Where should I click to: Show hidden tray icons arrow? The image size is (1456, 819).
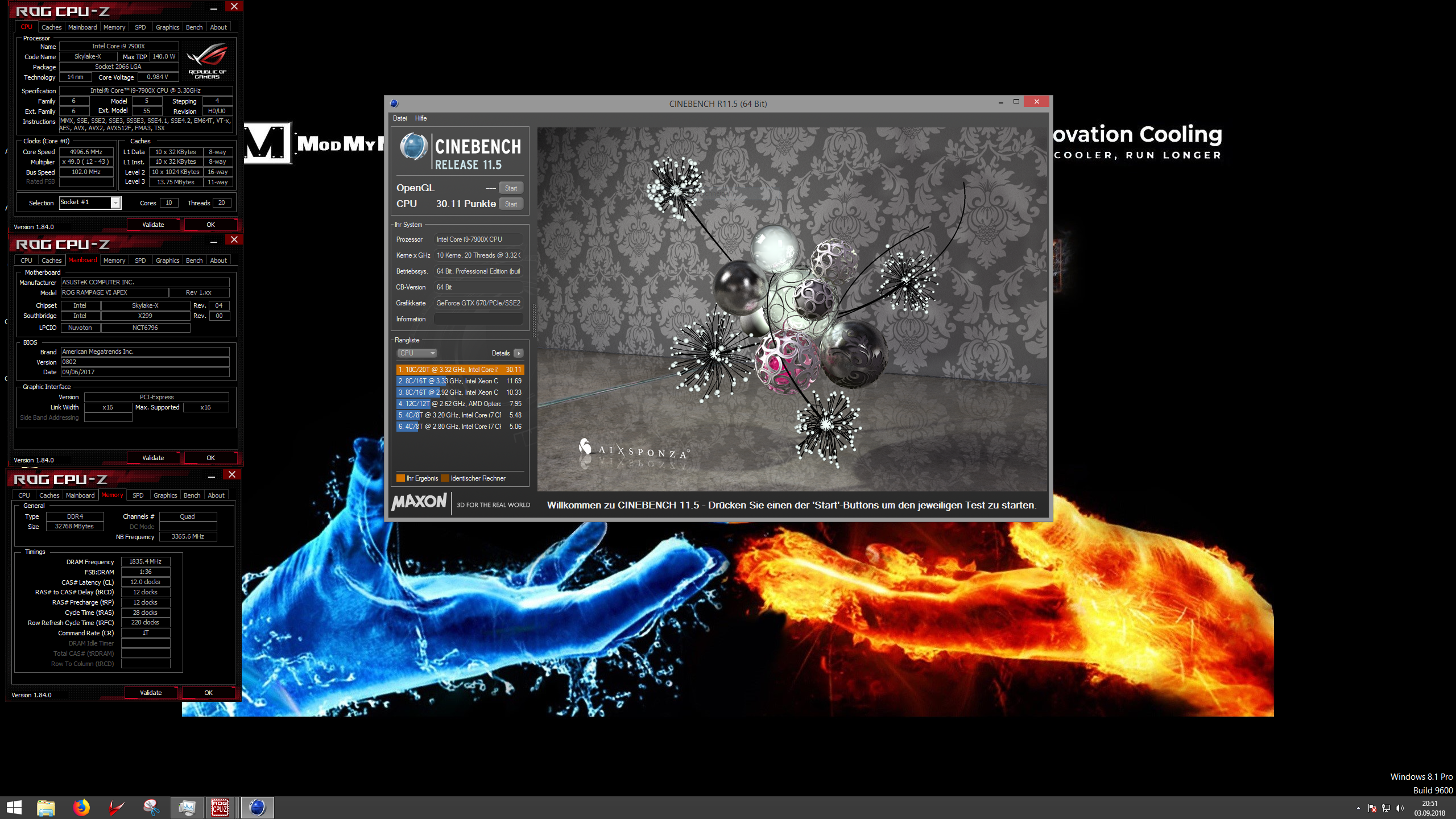[1358, 808]
